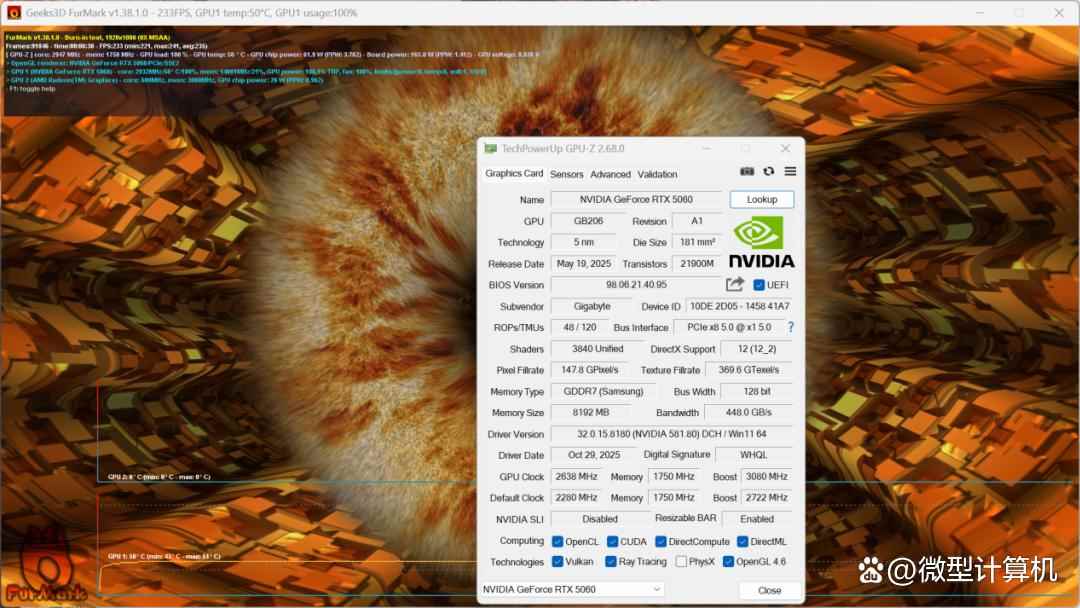Click the ROPs/TMUs value 48 / 120

point(579,328)
